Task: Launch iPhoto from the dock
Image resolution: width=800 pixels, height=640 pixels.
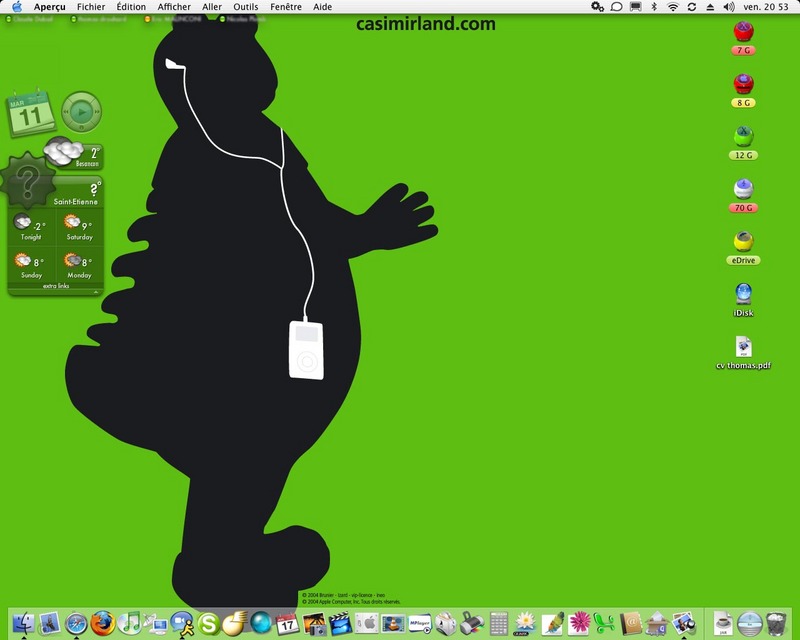Action: pyautogui.click(x=314, y=624)
